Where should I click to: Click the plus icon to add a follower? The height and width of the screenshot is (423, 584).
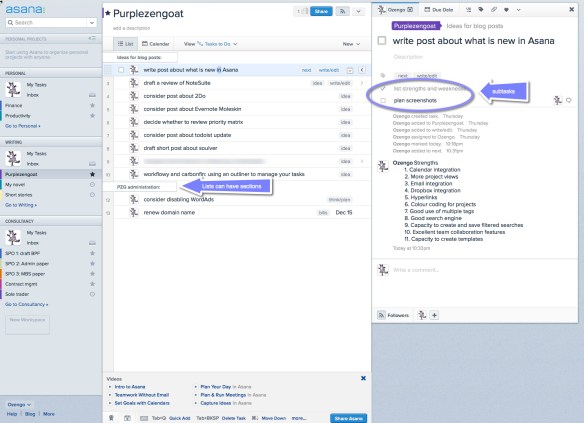tap(434, 315)
